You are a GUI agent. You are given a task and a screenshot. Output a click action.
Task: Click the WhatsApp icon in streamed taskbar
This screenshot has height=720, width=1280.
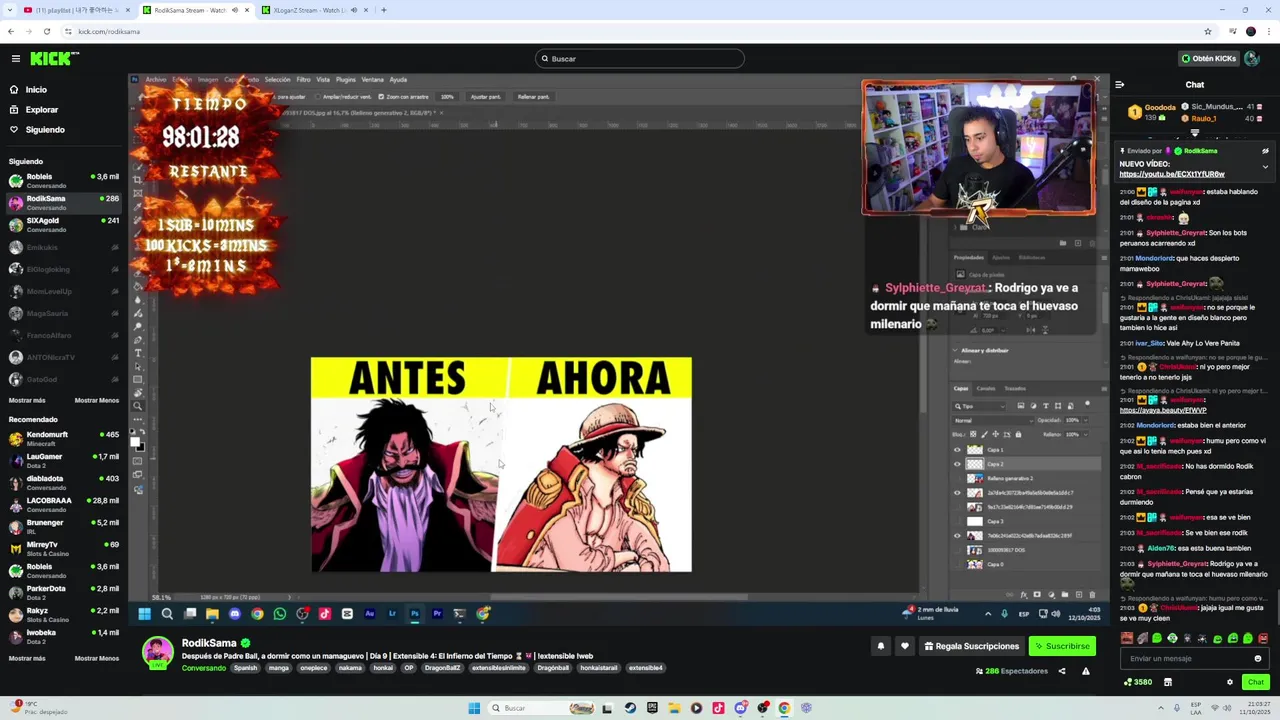click(x=279, y=614)
